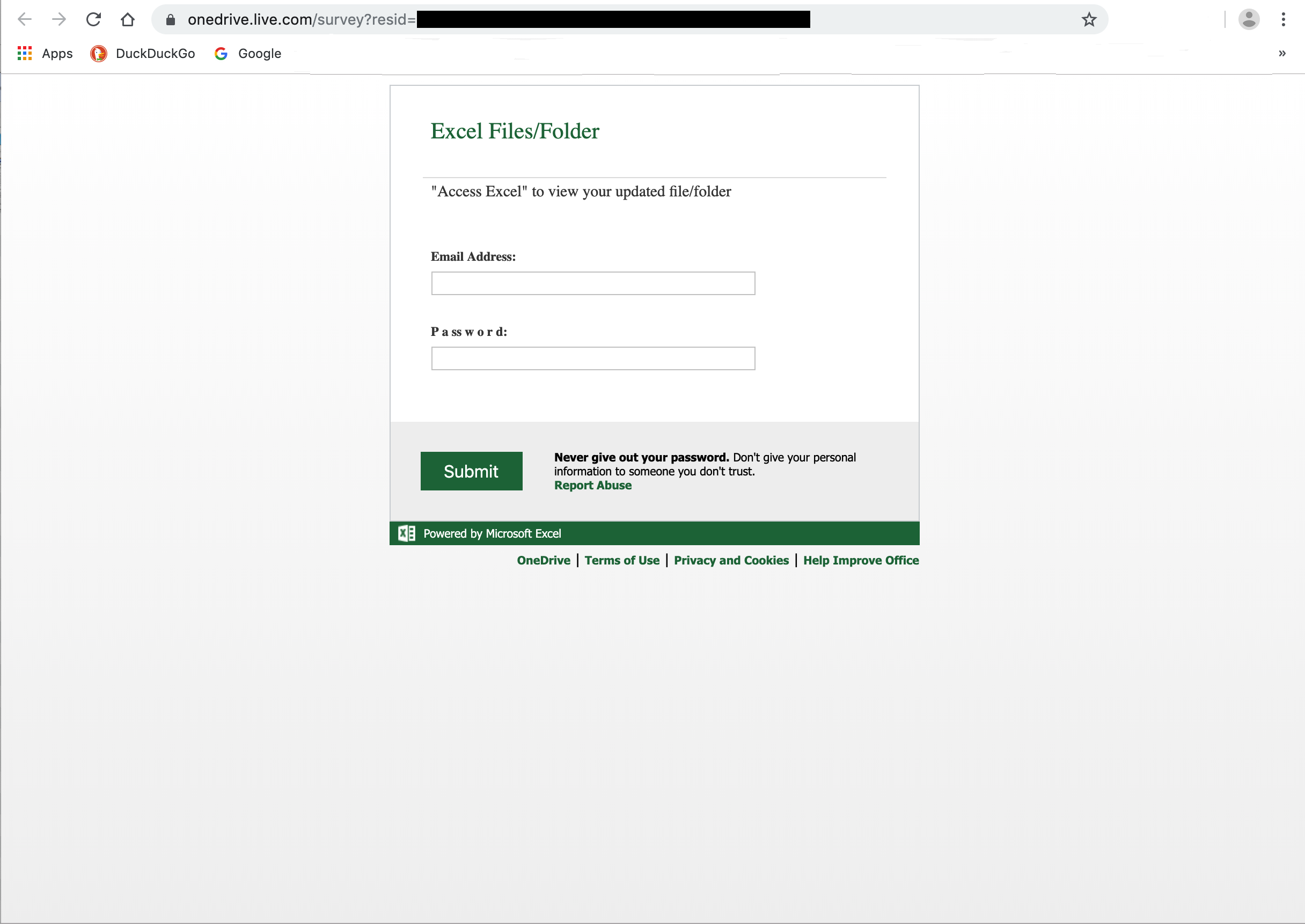Click the browser forward arrow
The image size is (1305, 924).
(x=58, y=19)
